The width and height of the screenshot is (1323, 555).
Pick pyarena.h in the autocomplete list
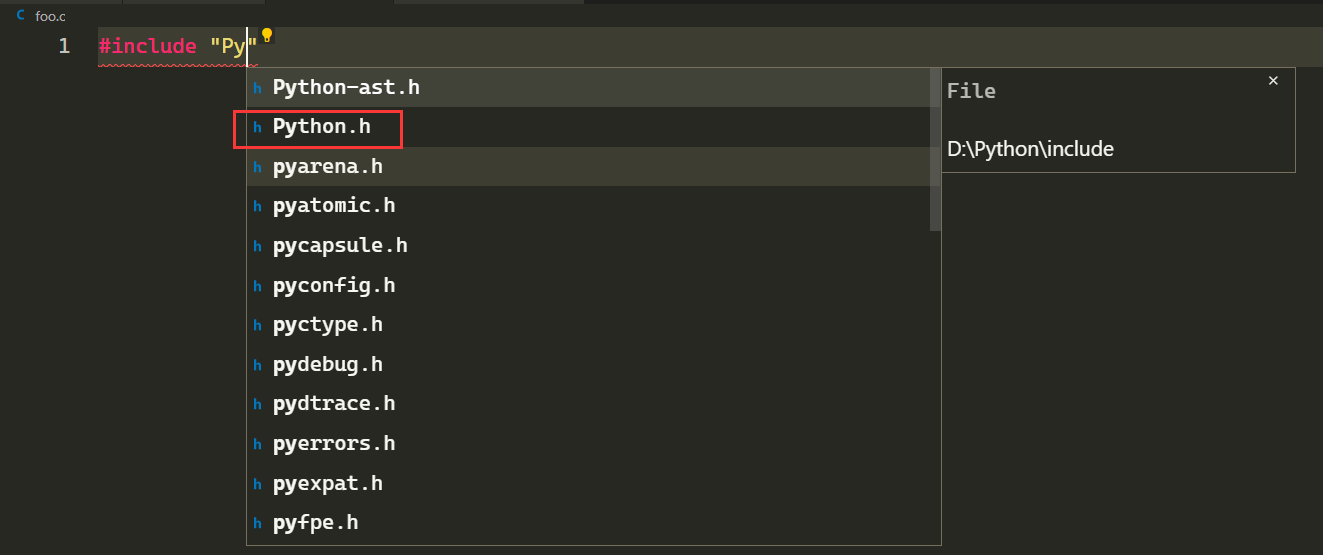(327, 167)
